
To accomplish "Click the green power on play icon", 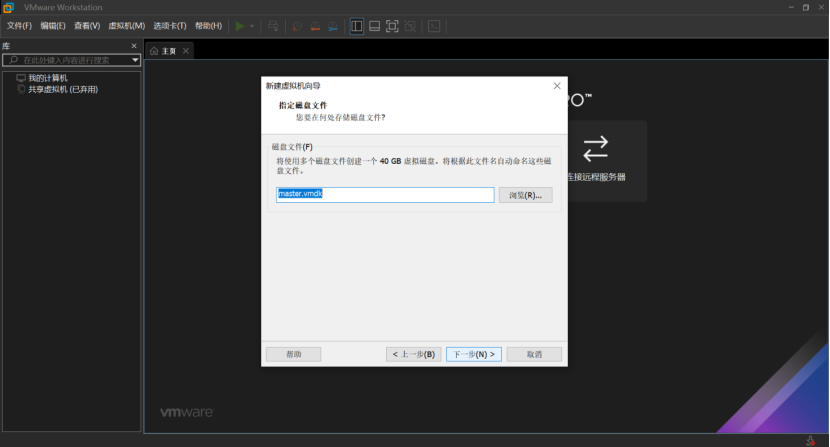I will 240,26.
